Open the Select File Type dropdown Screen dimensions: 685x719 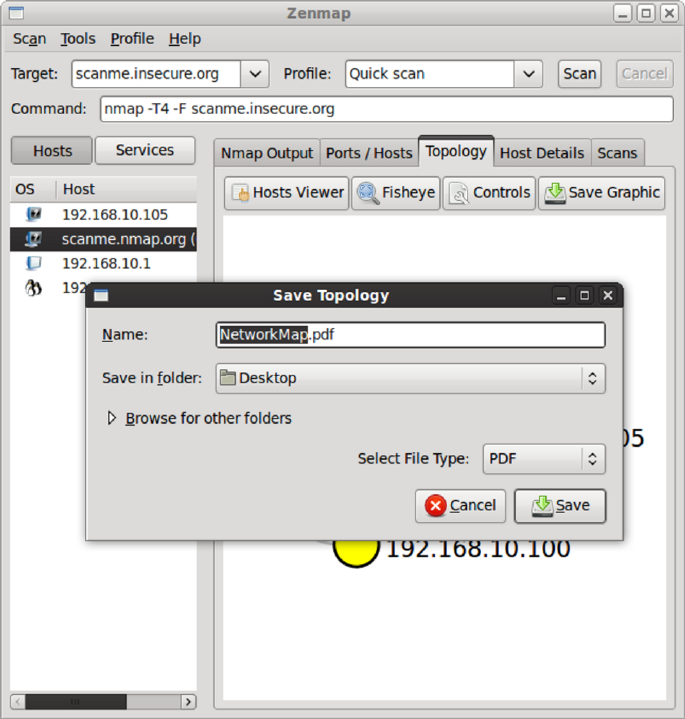[544, 459]
